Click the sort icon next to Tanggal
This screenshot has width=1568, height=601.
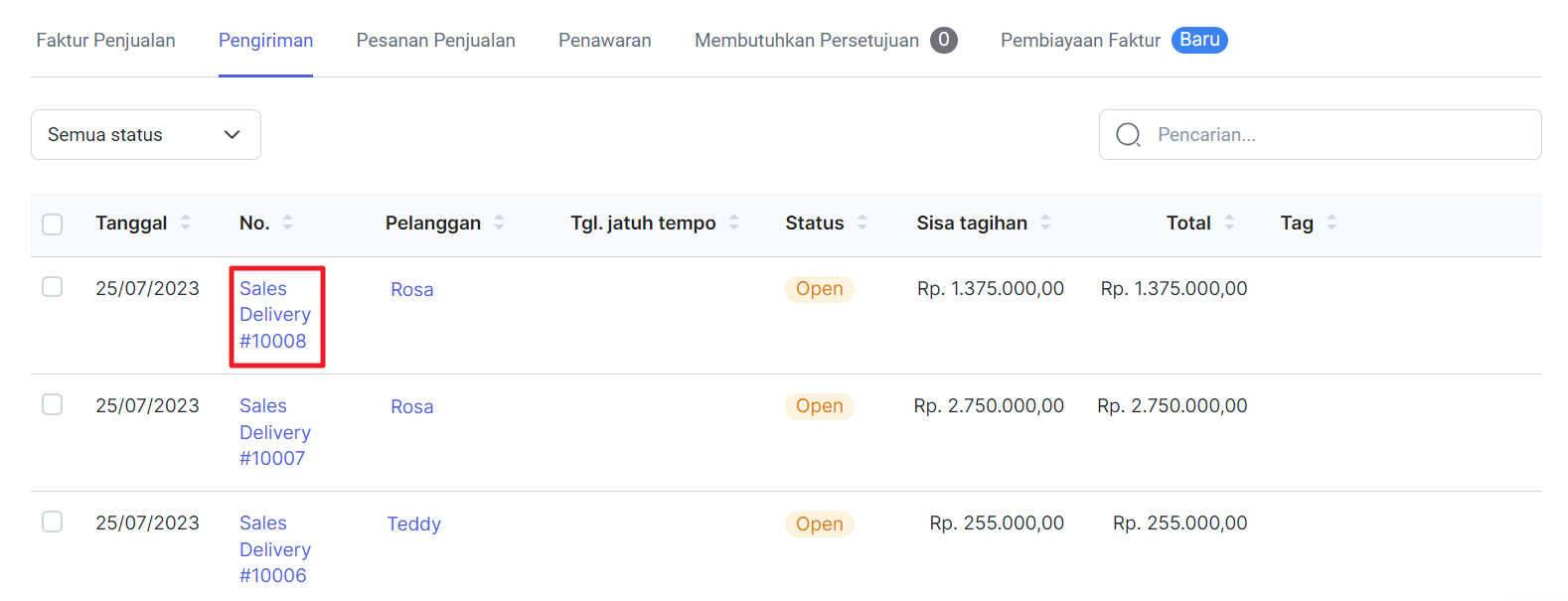[185, 223]
